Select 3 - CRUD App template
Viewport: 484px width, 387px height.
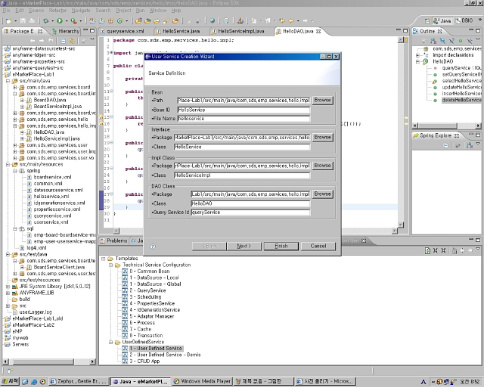pos(145,361)
